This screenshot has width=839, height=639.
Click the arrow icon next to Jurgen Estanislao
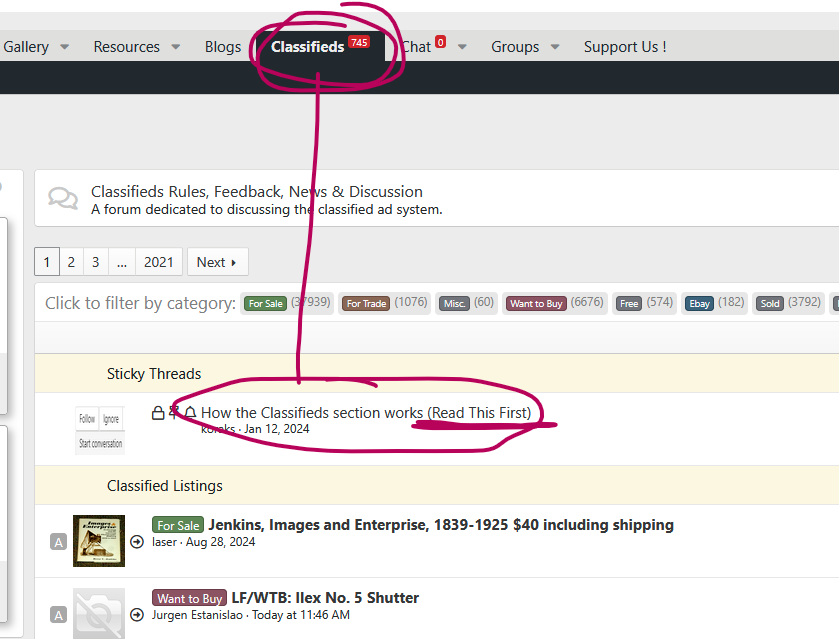click(x=137, y=615)
